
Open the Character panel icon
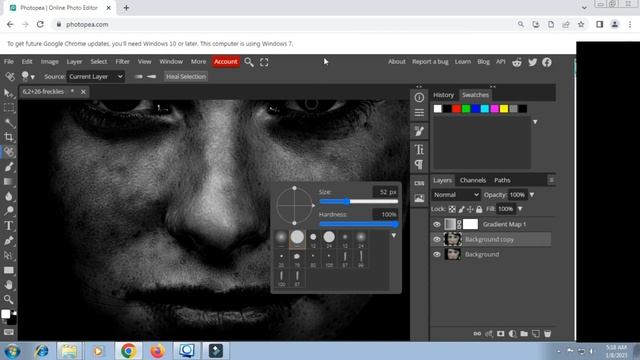pyautogui.click(x=419, y=149)
